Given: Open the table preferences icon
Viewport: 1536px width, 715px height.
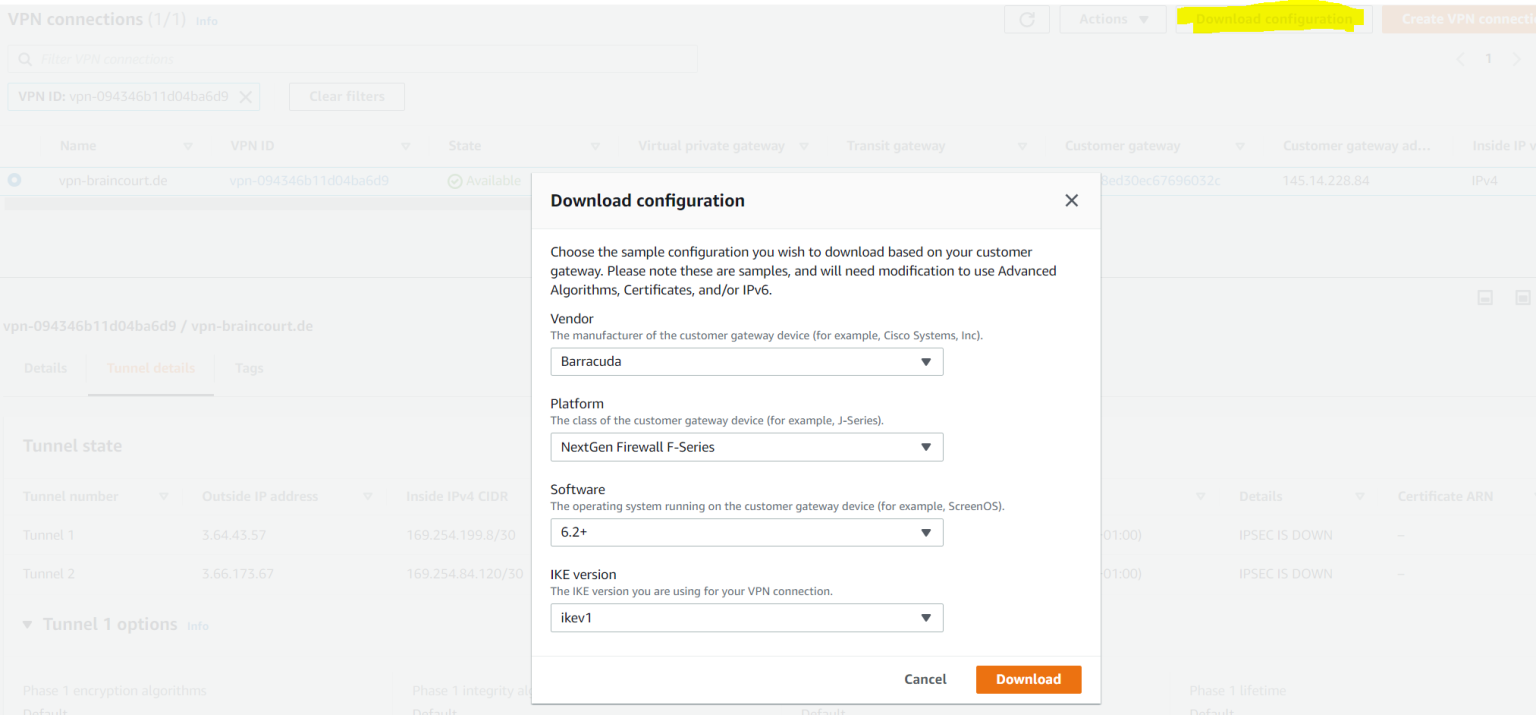Looking at the screenshot, I should point(1522,297).
